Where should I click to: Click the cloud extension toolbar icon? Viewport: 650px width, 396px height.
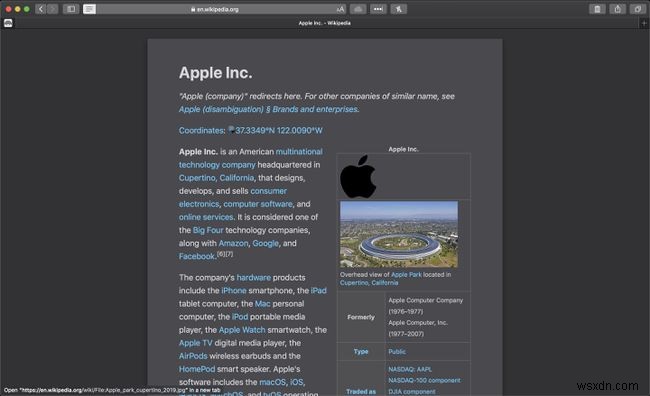coord(358,9)
